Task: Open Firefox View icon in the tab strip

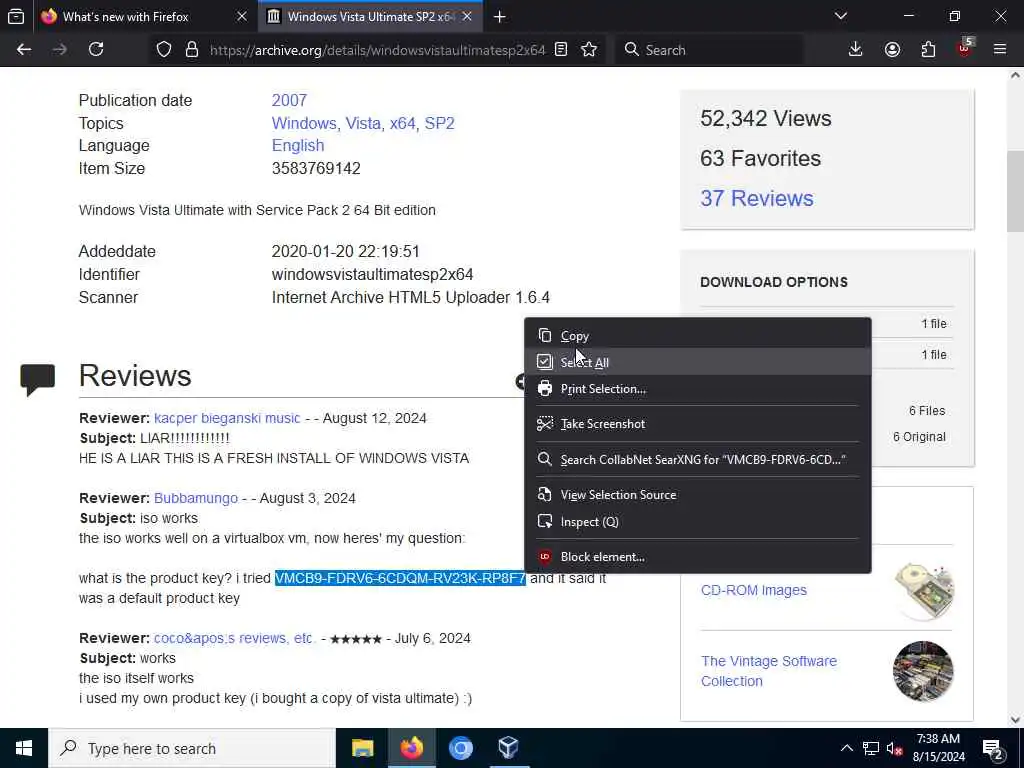Action: pos(16,17)
